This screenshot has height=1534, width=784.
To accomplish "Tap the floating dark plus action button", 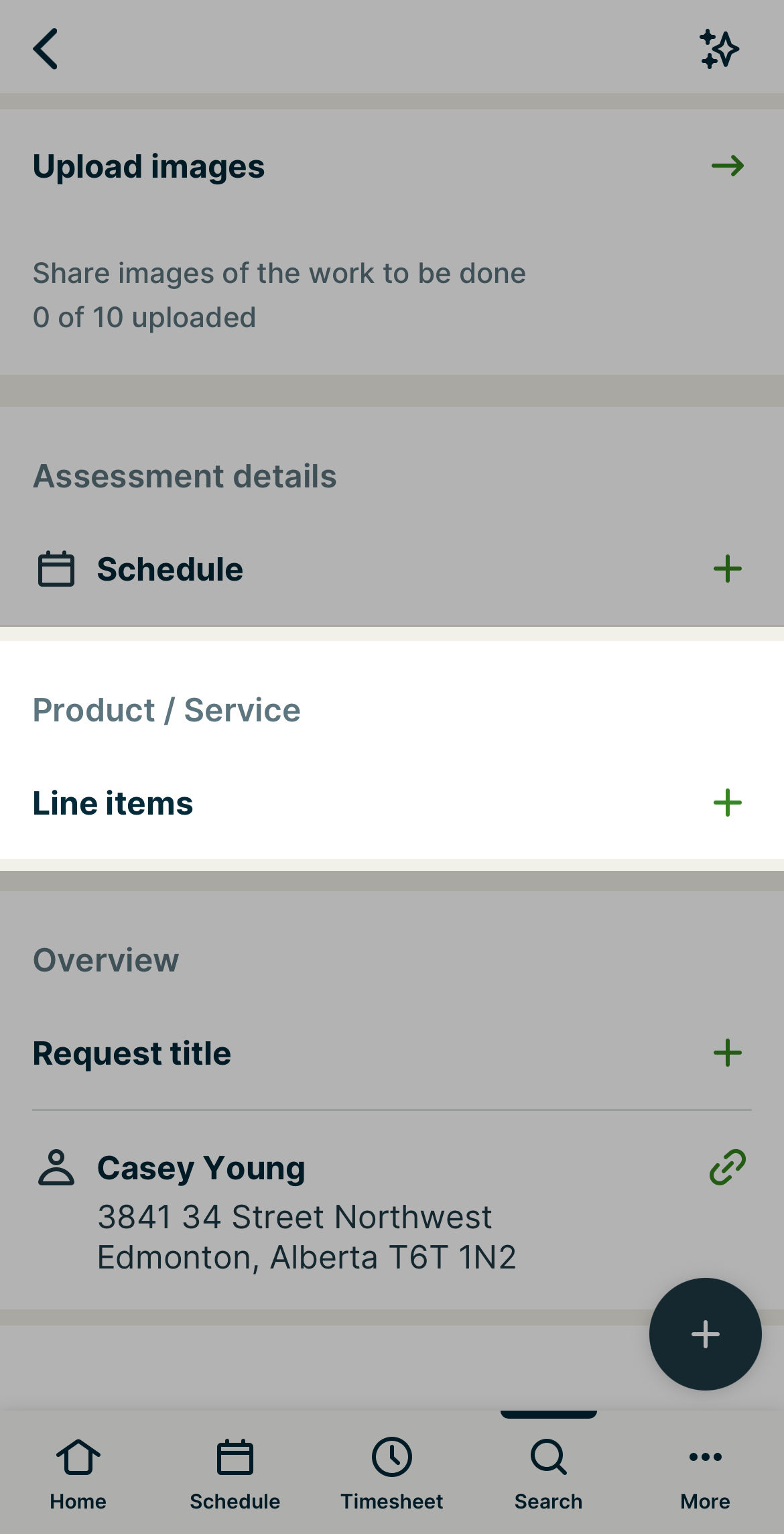I will (705, 1334).
